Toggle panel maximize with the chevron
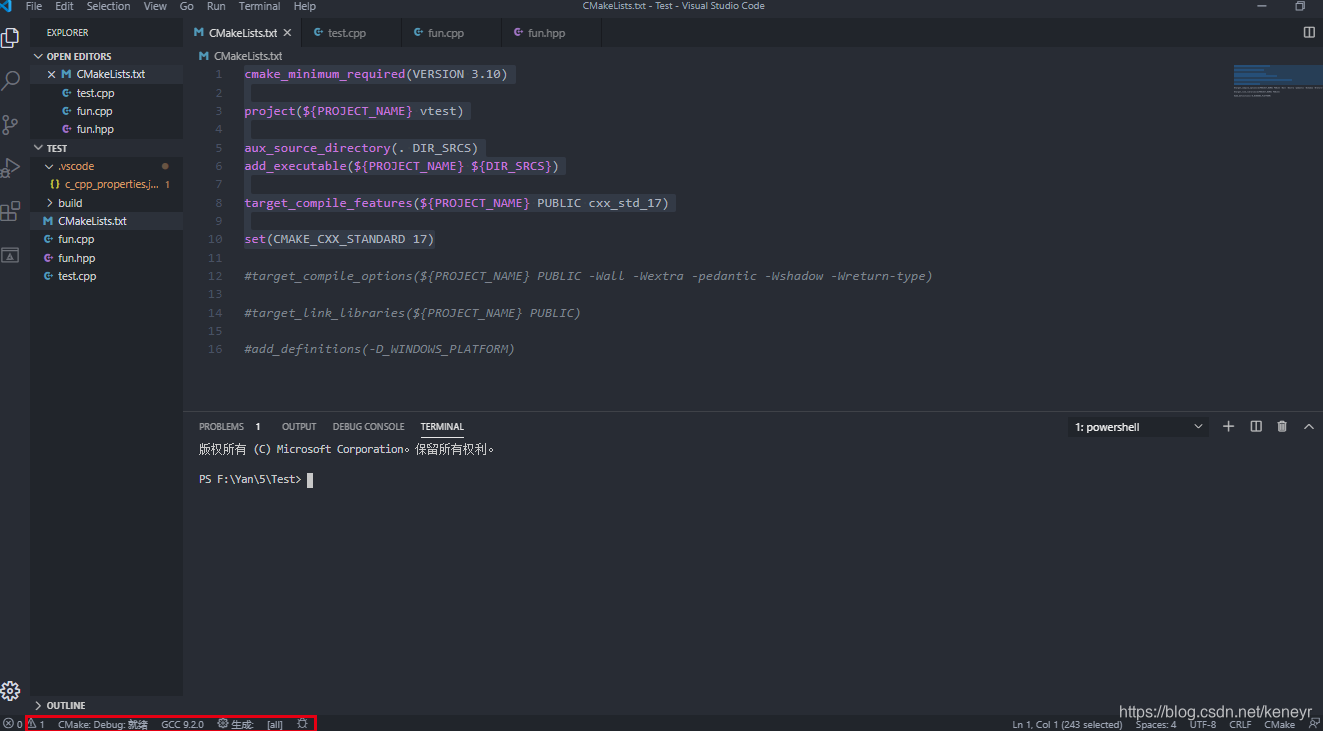Viewport: 1323px width, 731px height. click(1309, 426)
